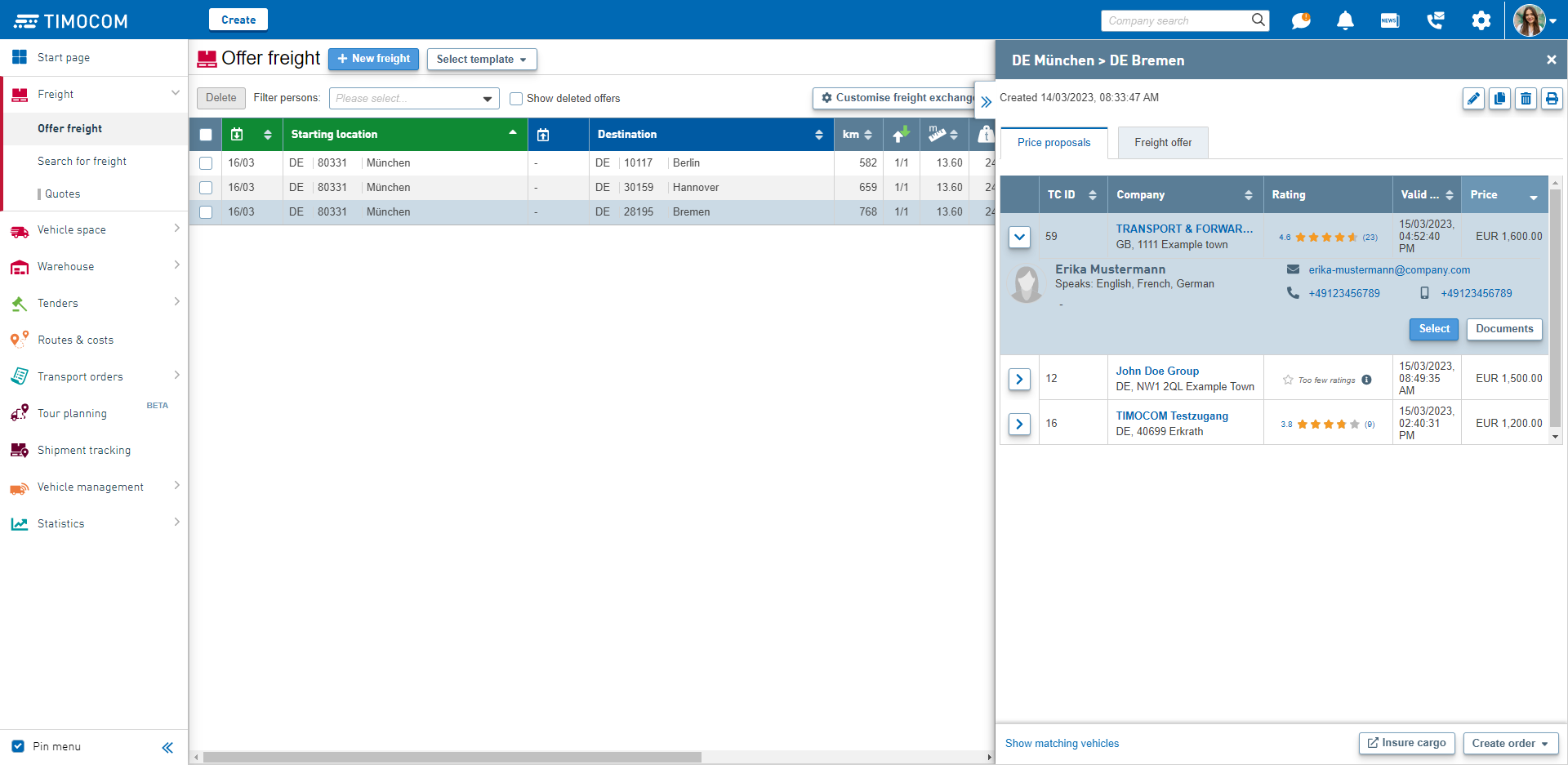Open messages using the chat bubble icon
The image size is (1568, 765).
pyautogui.click(x=1301, y=20)
